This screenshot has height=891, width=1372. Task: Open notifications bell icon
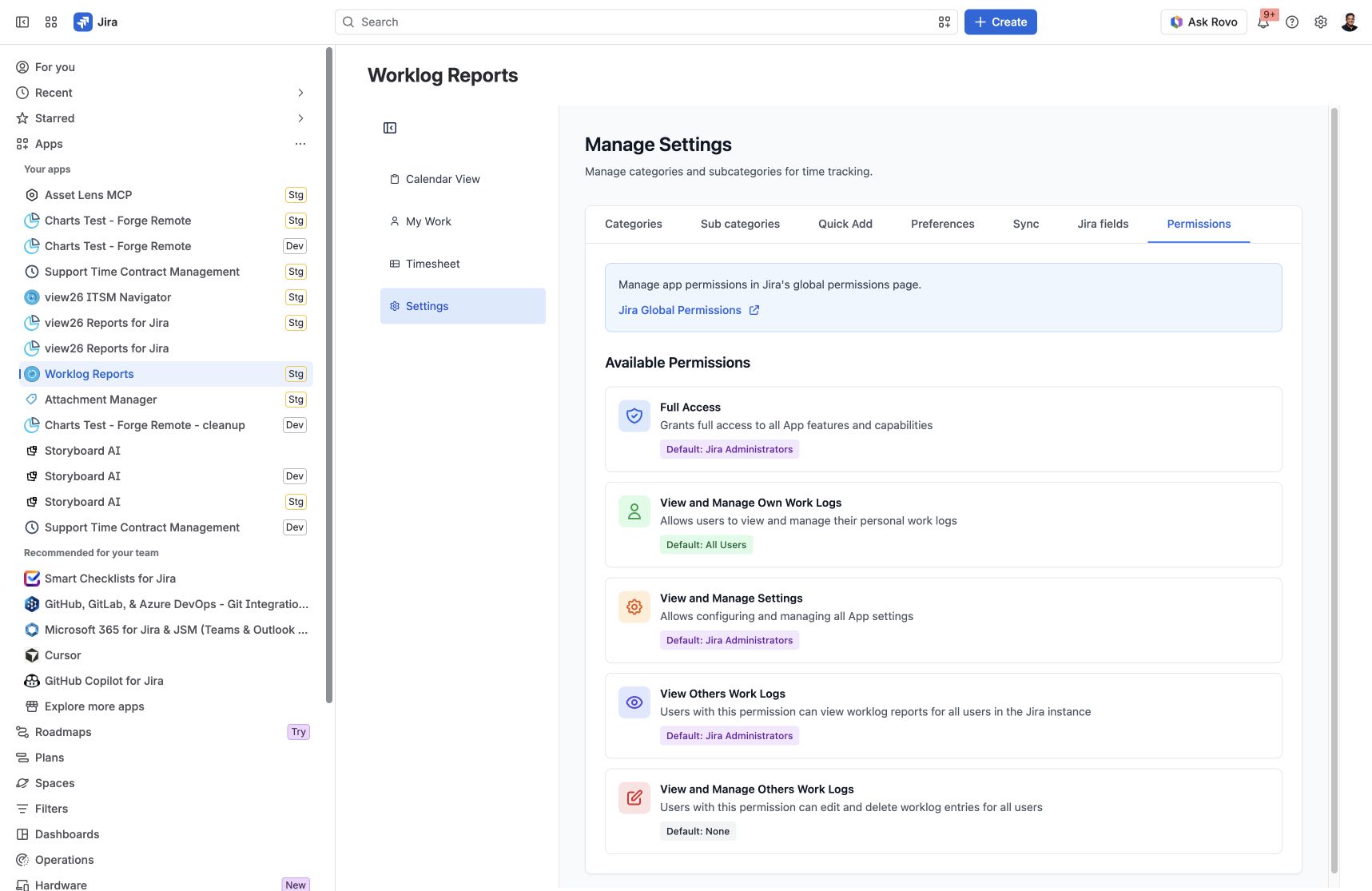[x=1263, y=22]
